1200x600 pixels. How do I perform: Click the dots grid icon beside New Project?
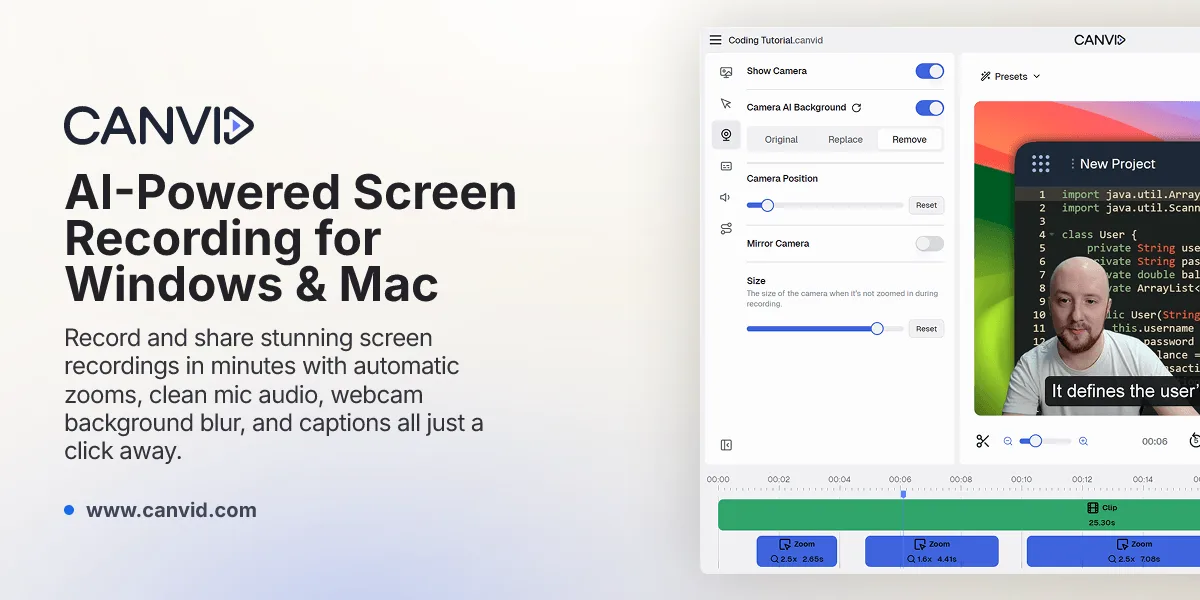click(x=1040, y=164)
